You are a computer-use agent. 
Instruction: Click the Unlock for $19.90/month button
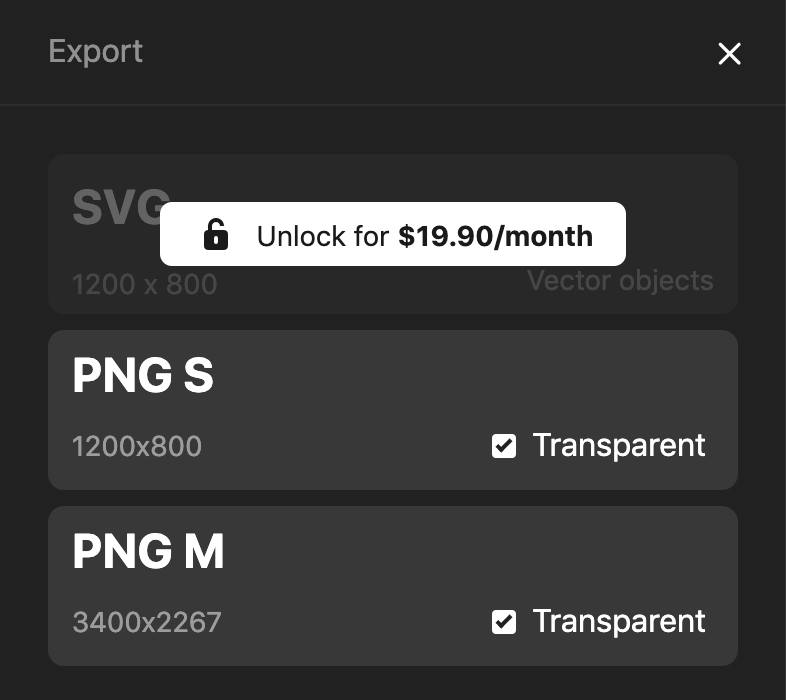click(392, 234)
